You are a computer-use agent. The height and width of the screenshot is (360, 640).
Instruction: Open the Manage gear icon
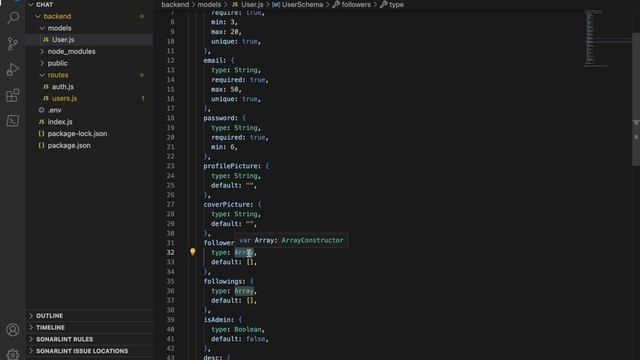(x=13, y=354)
